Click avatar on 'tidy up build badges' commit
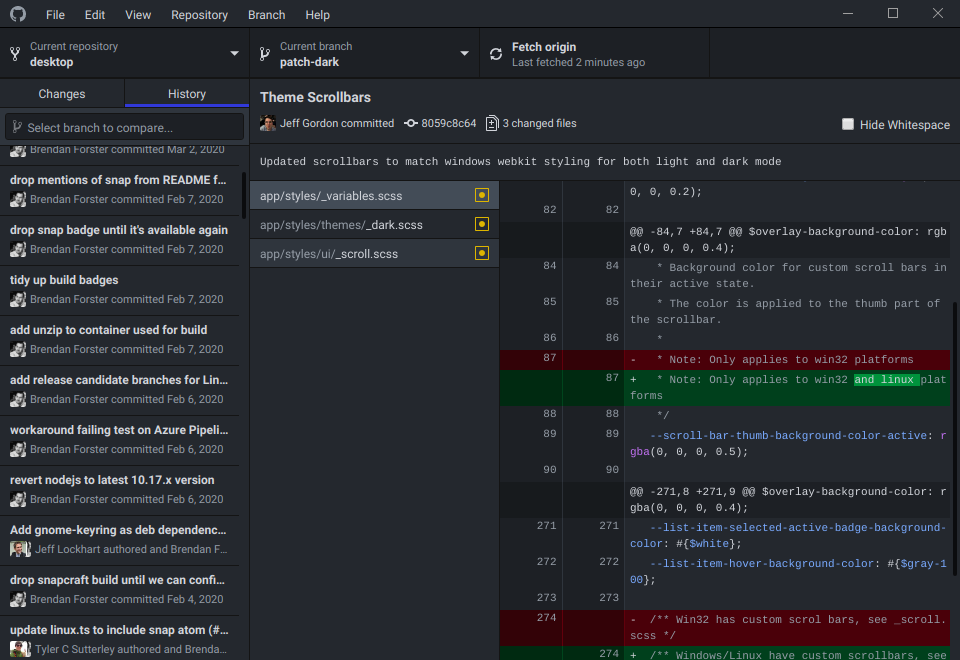Viewport: 960px width, 660px height. 18,299
